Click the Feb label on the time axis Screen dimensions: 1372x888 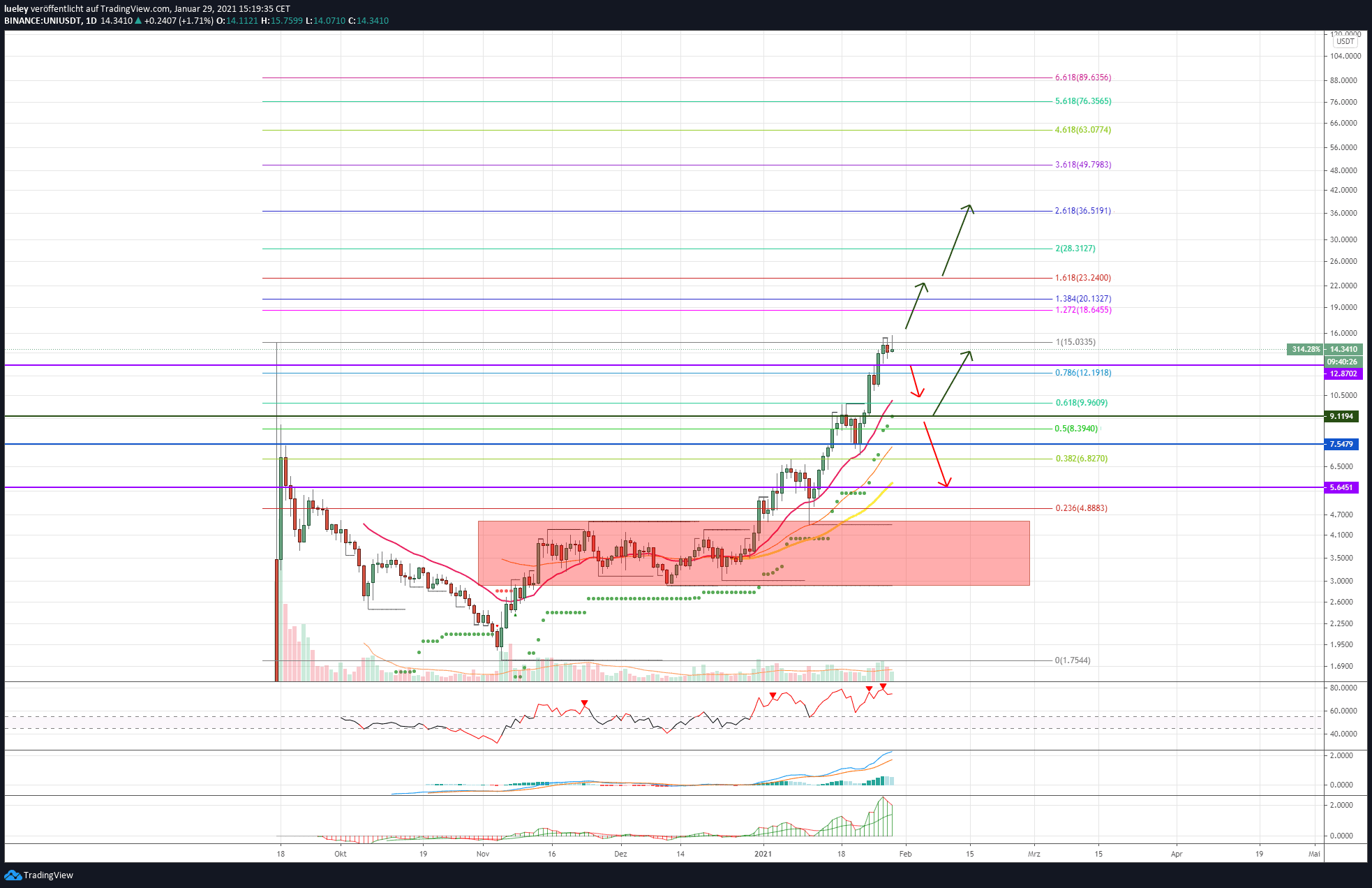[905, 853]
